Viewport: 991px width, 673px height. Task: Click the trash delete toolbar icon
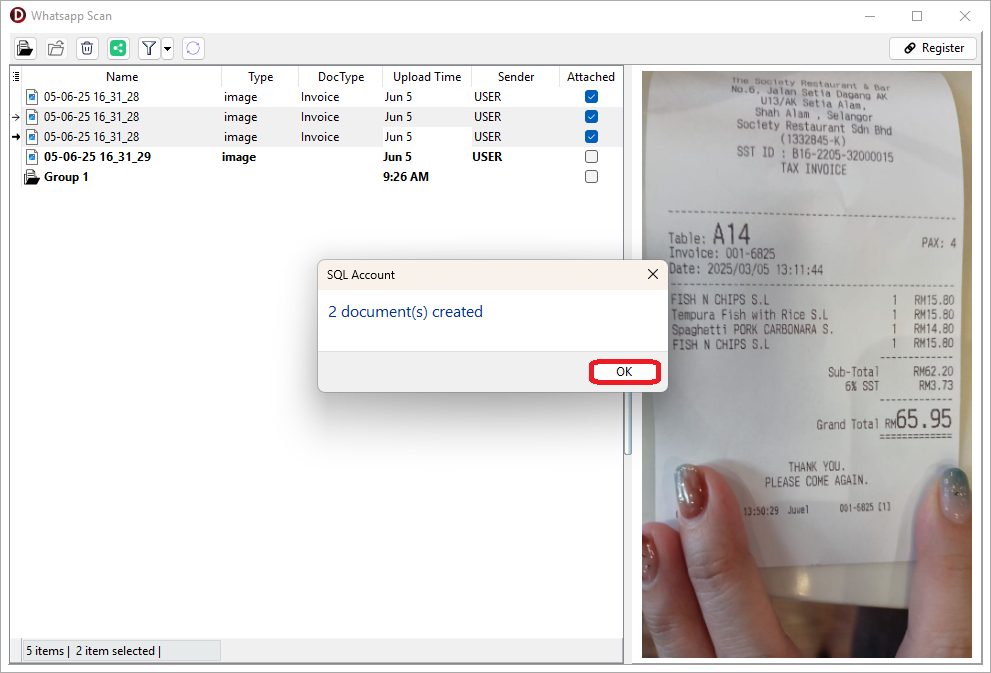[87, 48]
